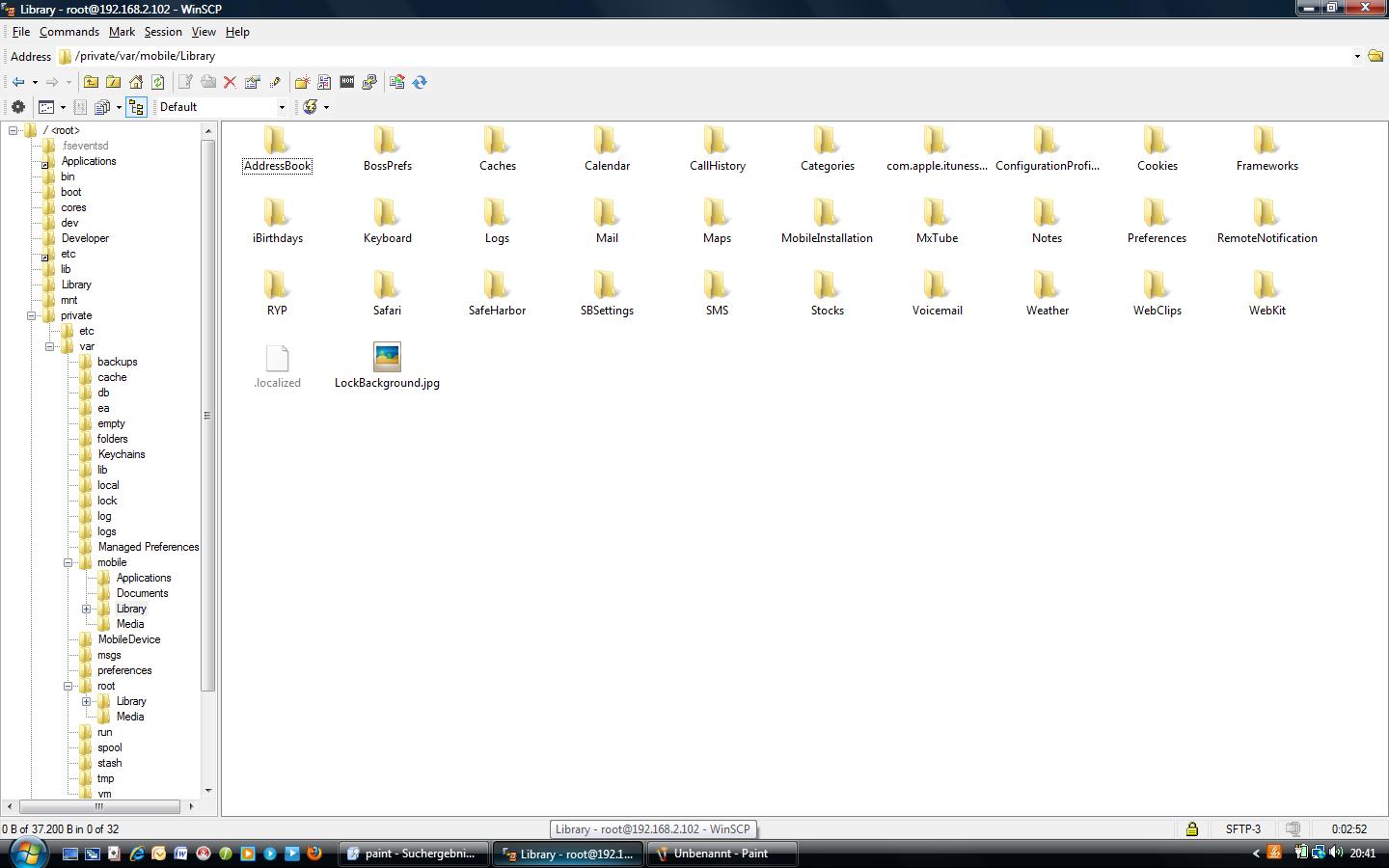Open file properties toolbar icon

click(252, 82)
